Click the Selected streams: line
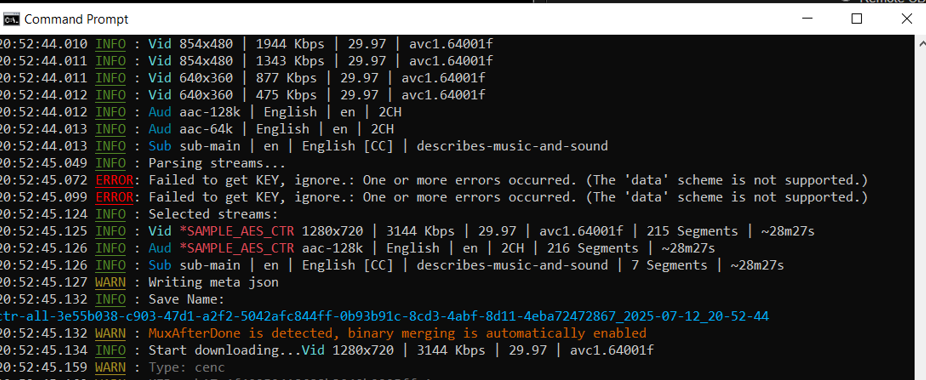 pyautogui.click(x=213, y=214)
